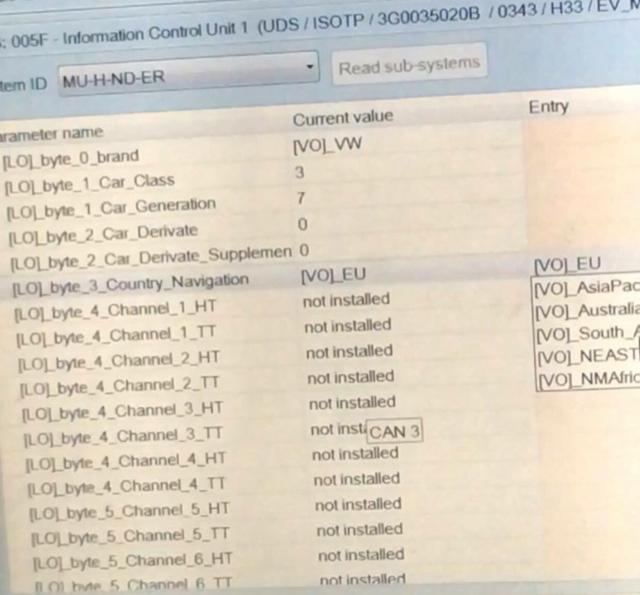The width and height of the screenshot is (640, 595).
Task: Select the [LO]_byte_1_Car_Class parameter
Action: point(89,184)
